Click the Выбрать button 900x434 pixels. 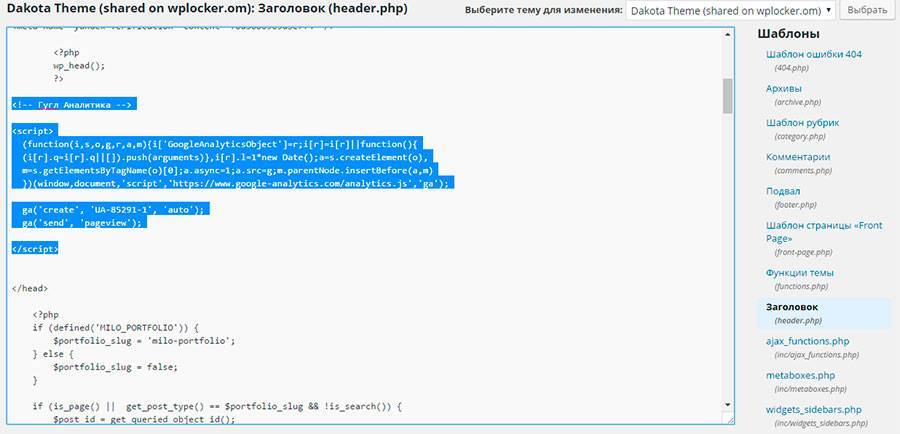click(867, 10)
